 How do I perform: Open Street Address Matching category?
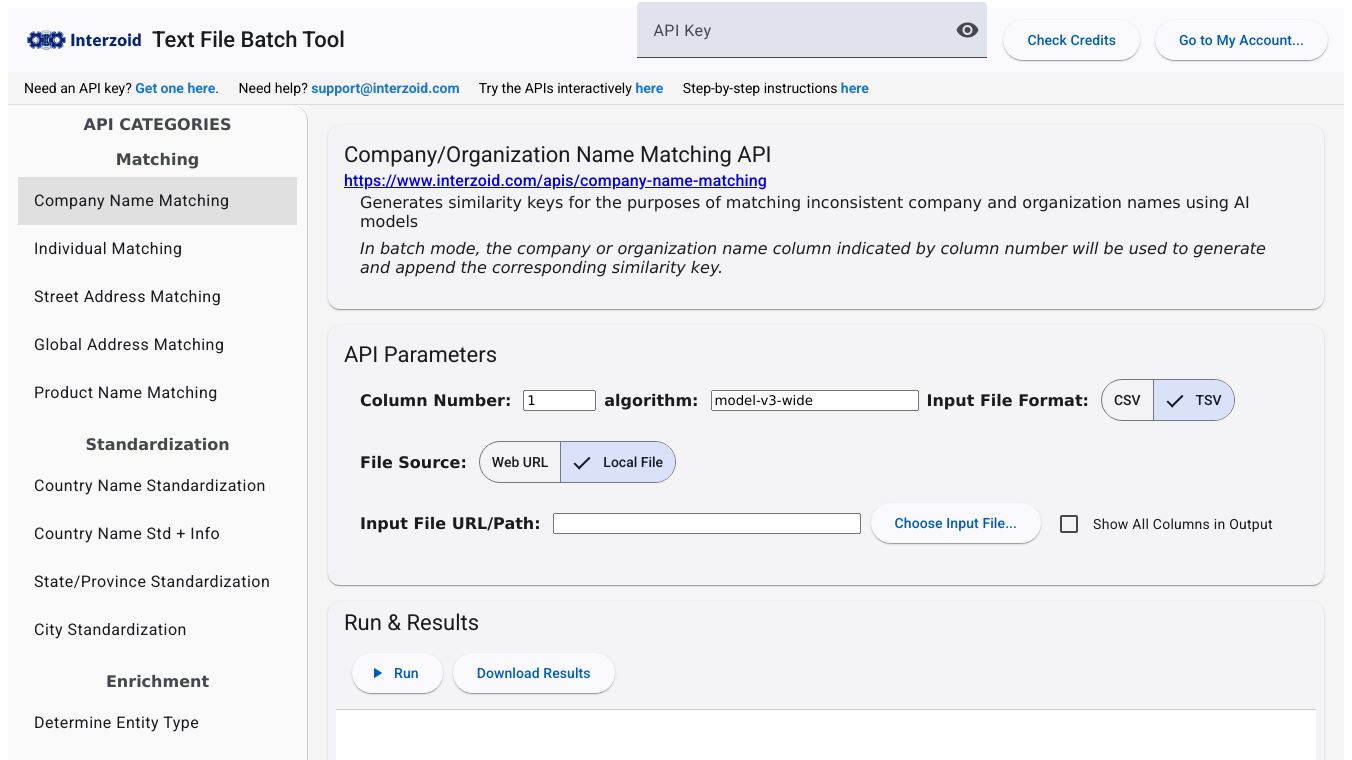127,297
